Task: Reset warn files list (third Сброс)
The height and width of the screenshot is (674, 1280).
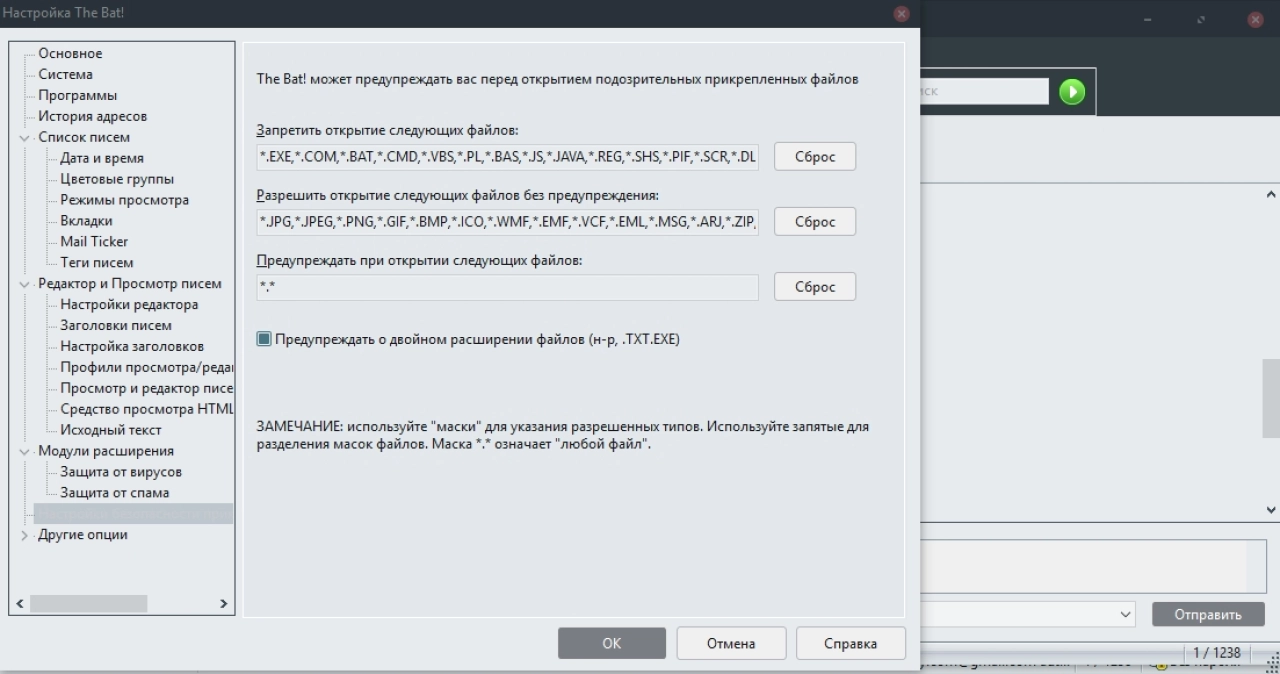Action: 815,287
